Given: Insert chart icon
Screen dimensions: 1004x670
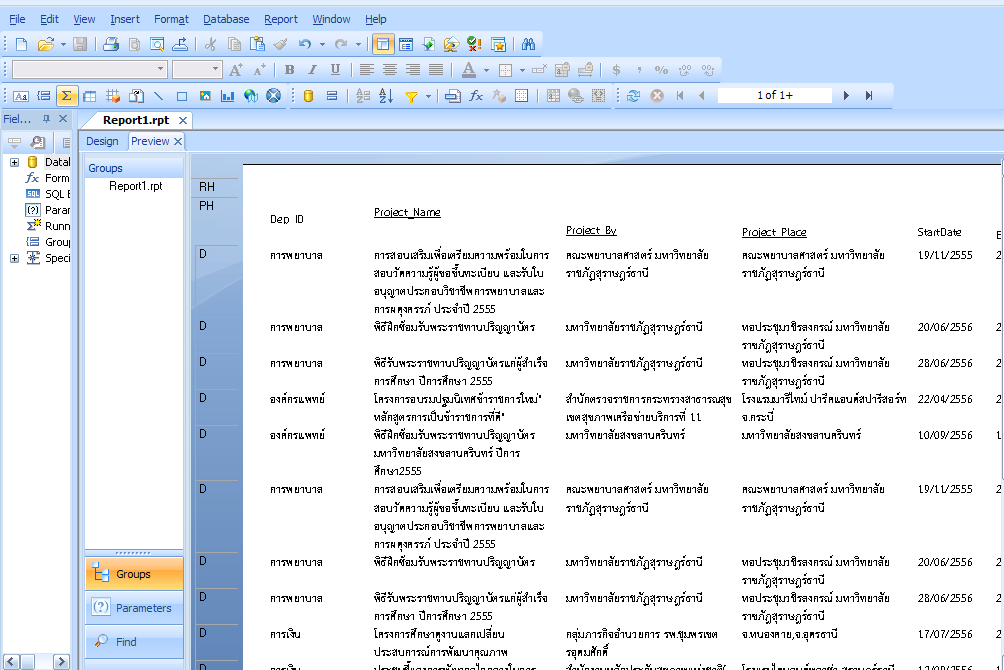Looking at the screenshot, I should [x=227, y=96].
